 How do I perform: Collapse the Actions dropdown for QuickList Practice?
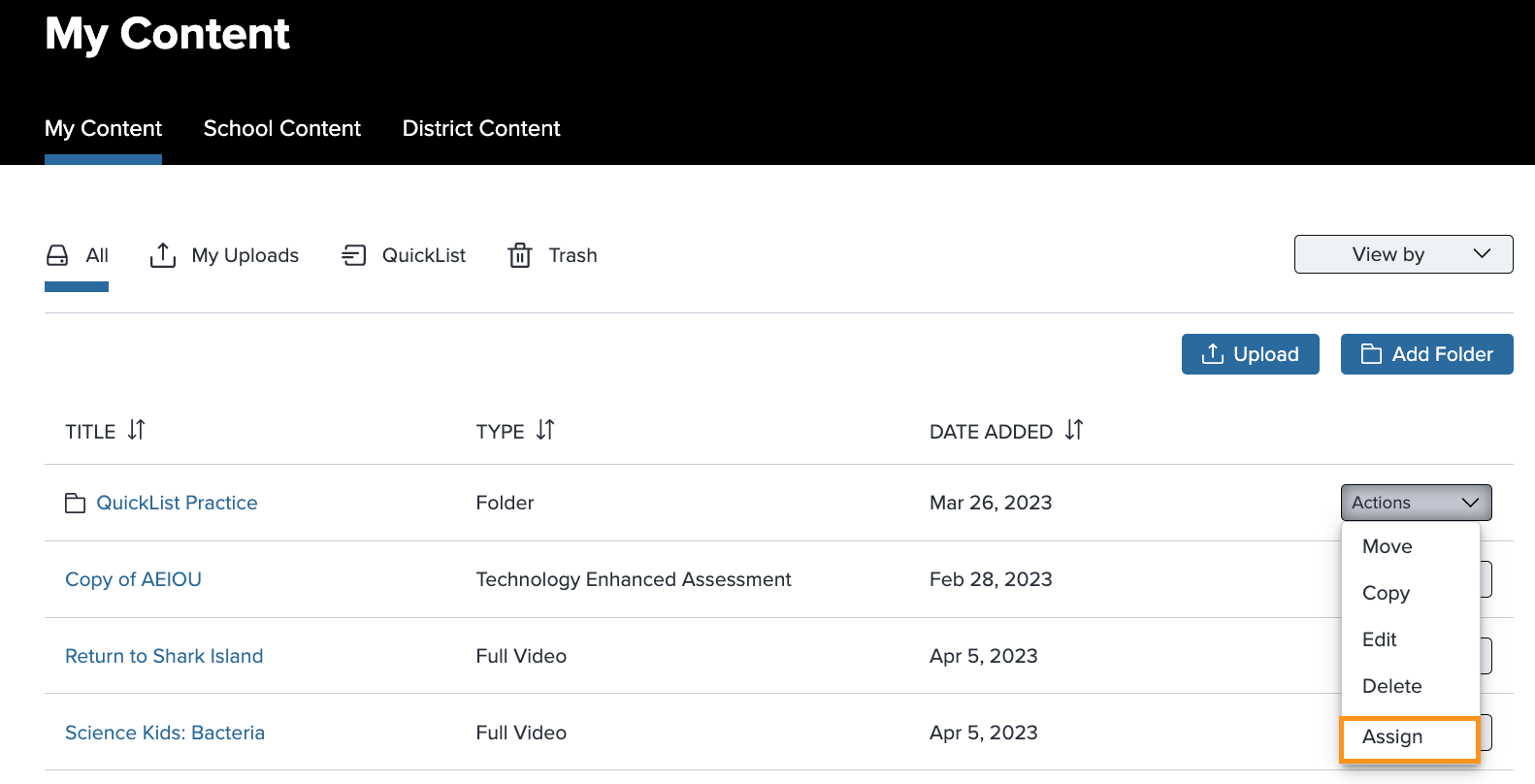pos(1417,503)
